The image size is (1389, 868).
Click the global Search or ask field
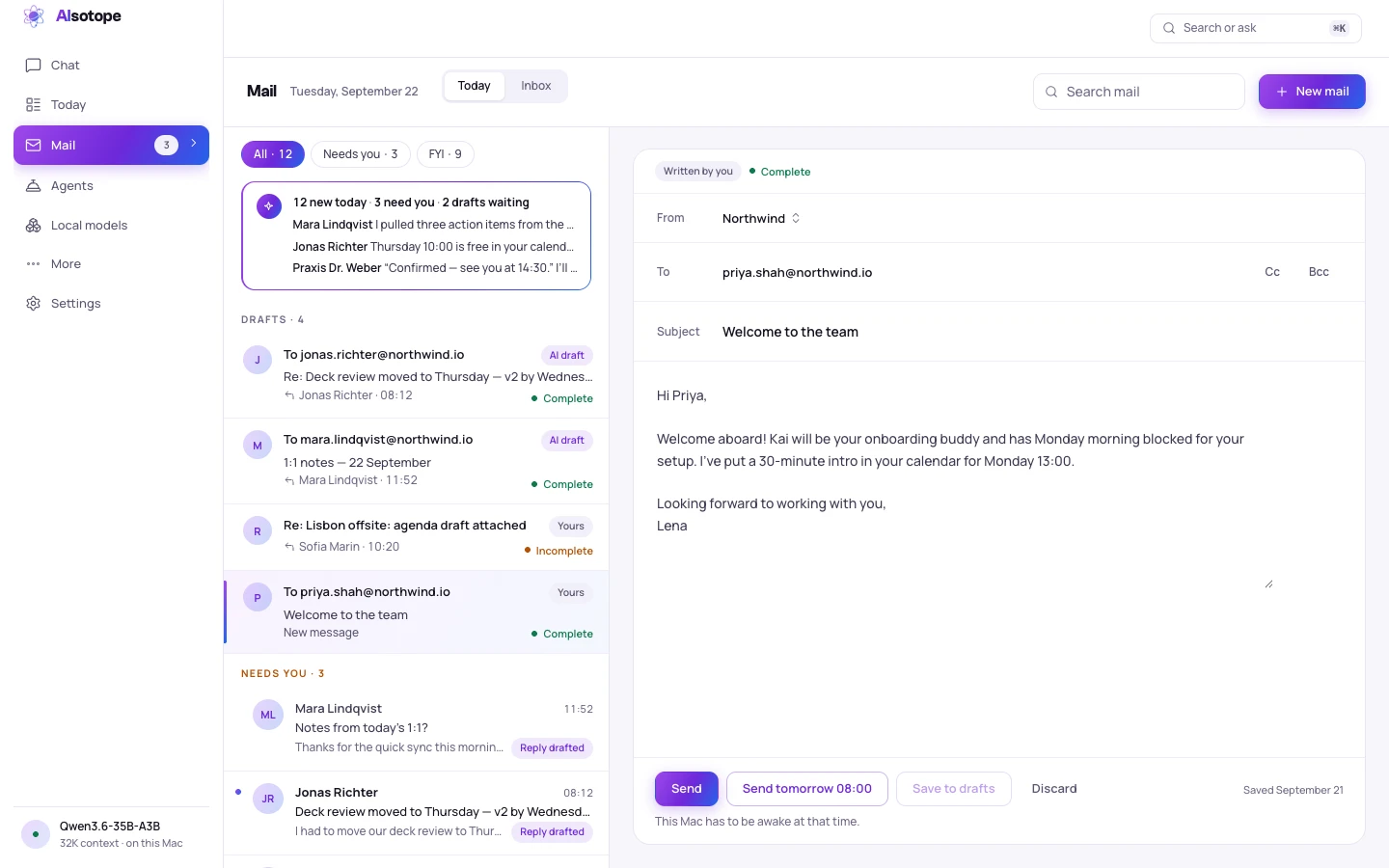[1256, 28]
